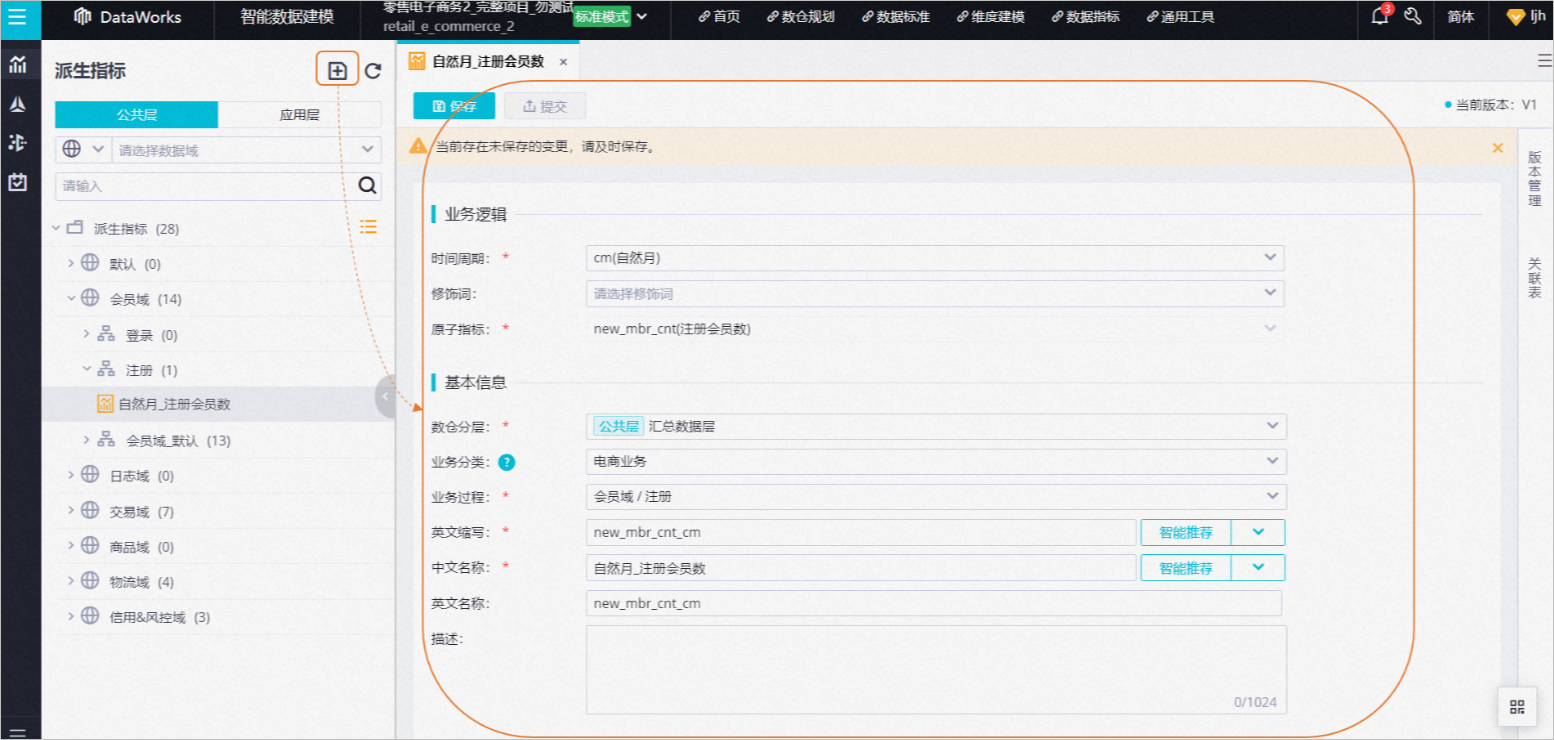The height and width of the screenshot is (740, 1554).
Task: Click the 提交 button
Action: tap(545, 106)
